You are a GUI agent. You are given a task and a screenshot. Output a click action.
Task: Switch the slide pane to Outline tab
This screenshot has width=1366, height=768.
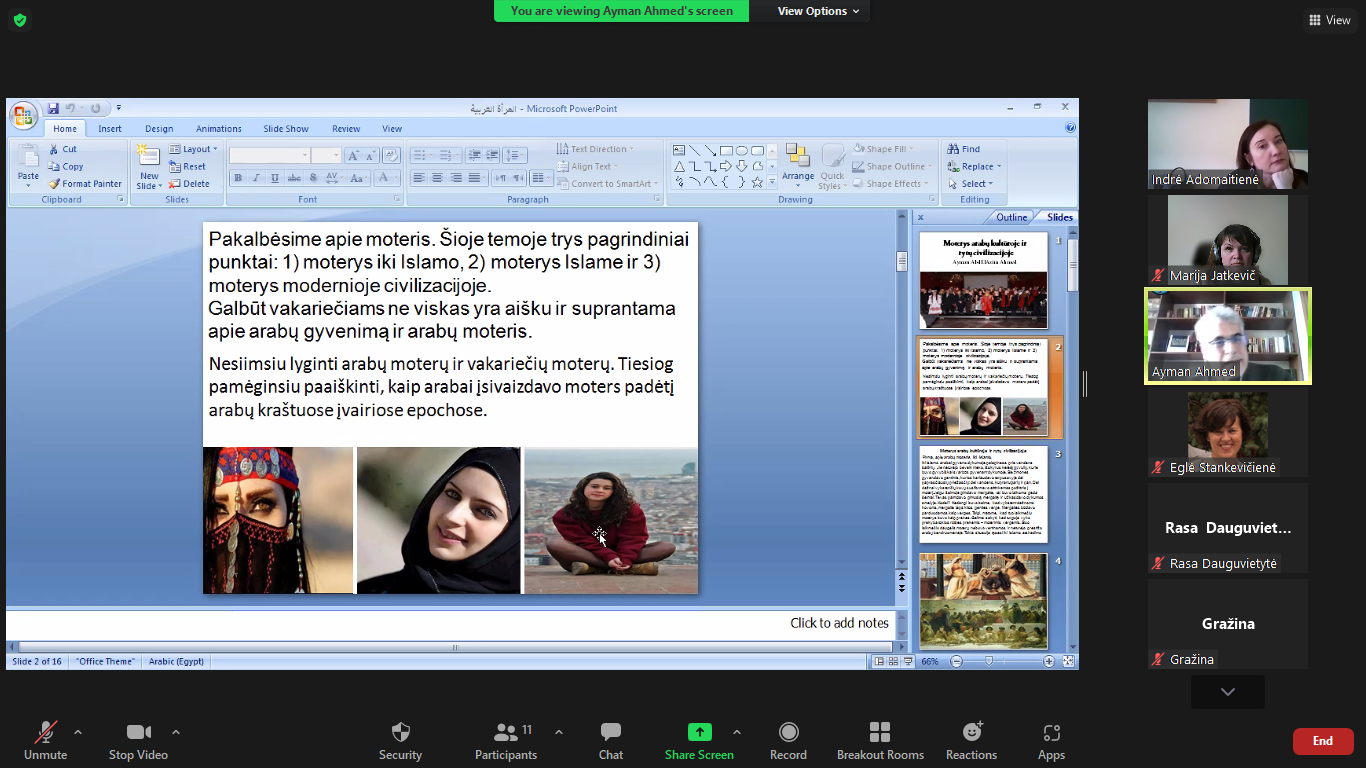click(x=1011, y=217)
